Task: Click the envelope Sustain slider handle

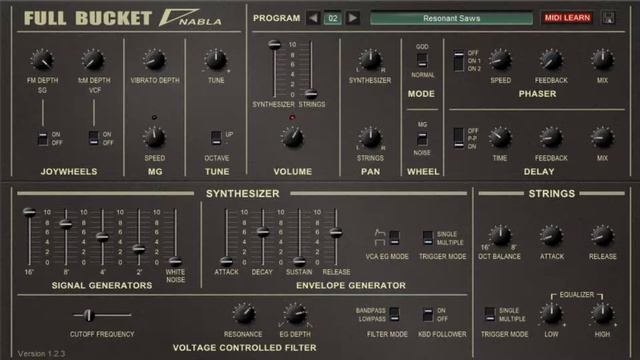Action: 299,261
